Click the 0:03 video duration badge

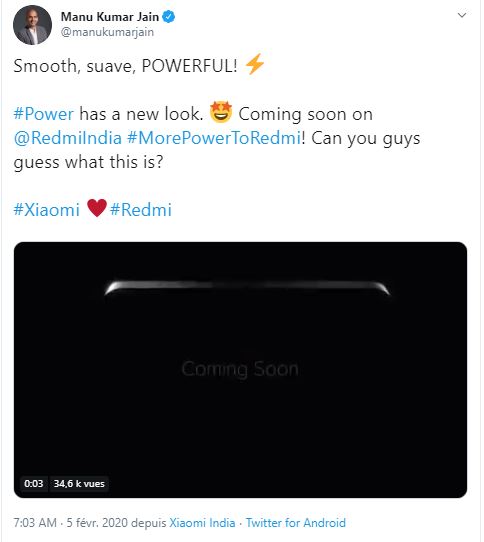[x=34, y=483]
